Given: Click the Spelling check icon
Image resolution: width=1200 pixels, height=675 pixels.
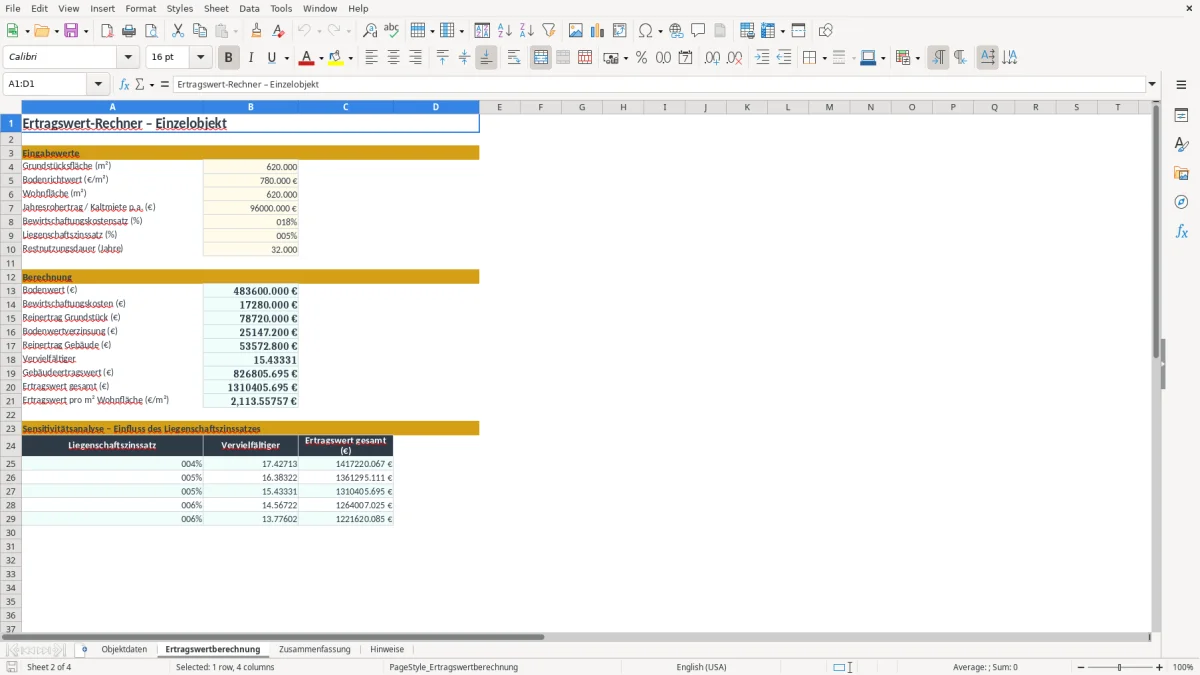Looking at the screenshot, I should [x=392, y=31].
